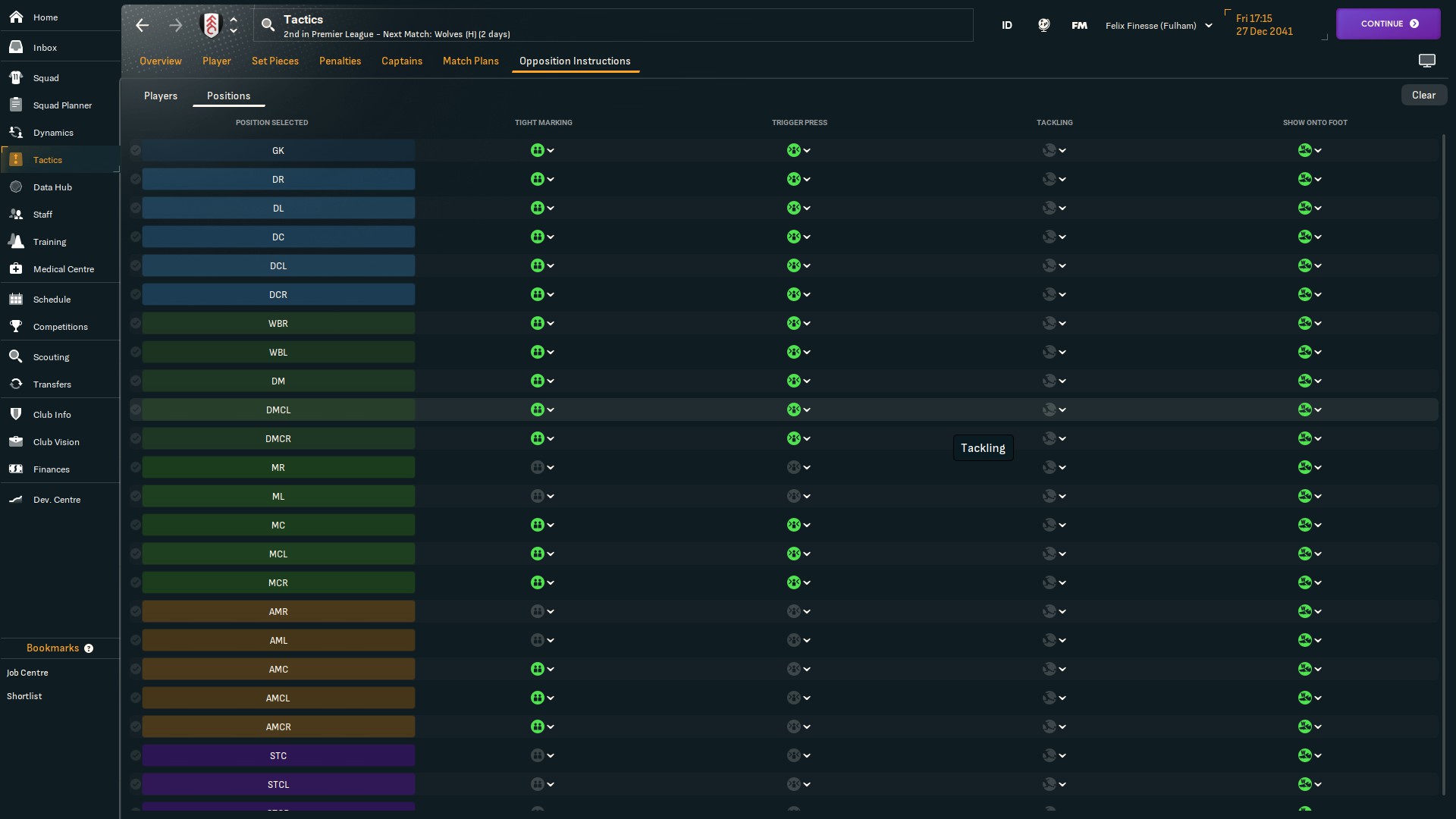Viewport: 1456px width, 819px height.
Task: Toggle the selection circle for GK row
Action: coord(136,151)
